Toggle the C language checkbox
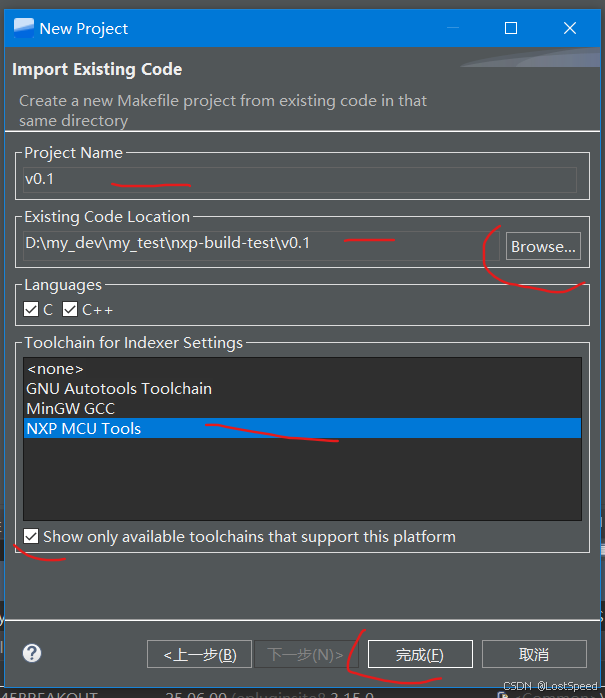 tap(31, 309)
